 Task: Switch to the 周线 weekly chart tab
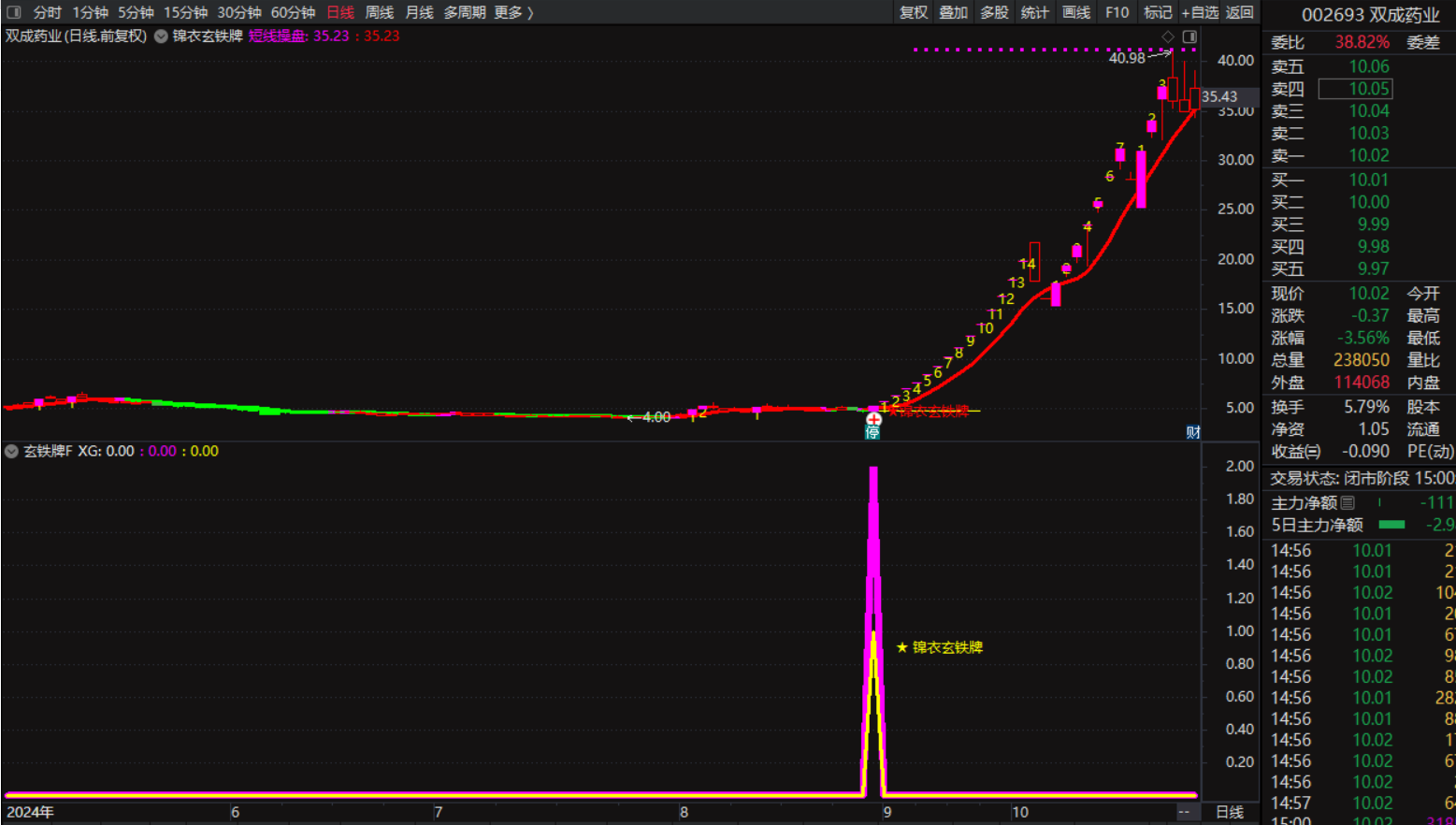point(379,12)
